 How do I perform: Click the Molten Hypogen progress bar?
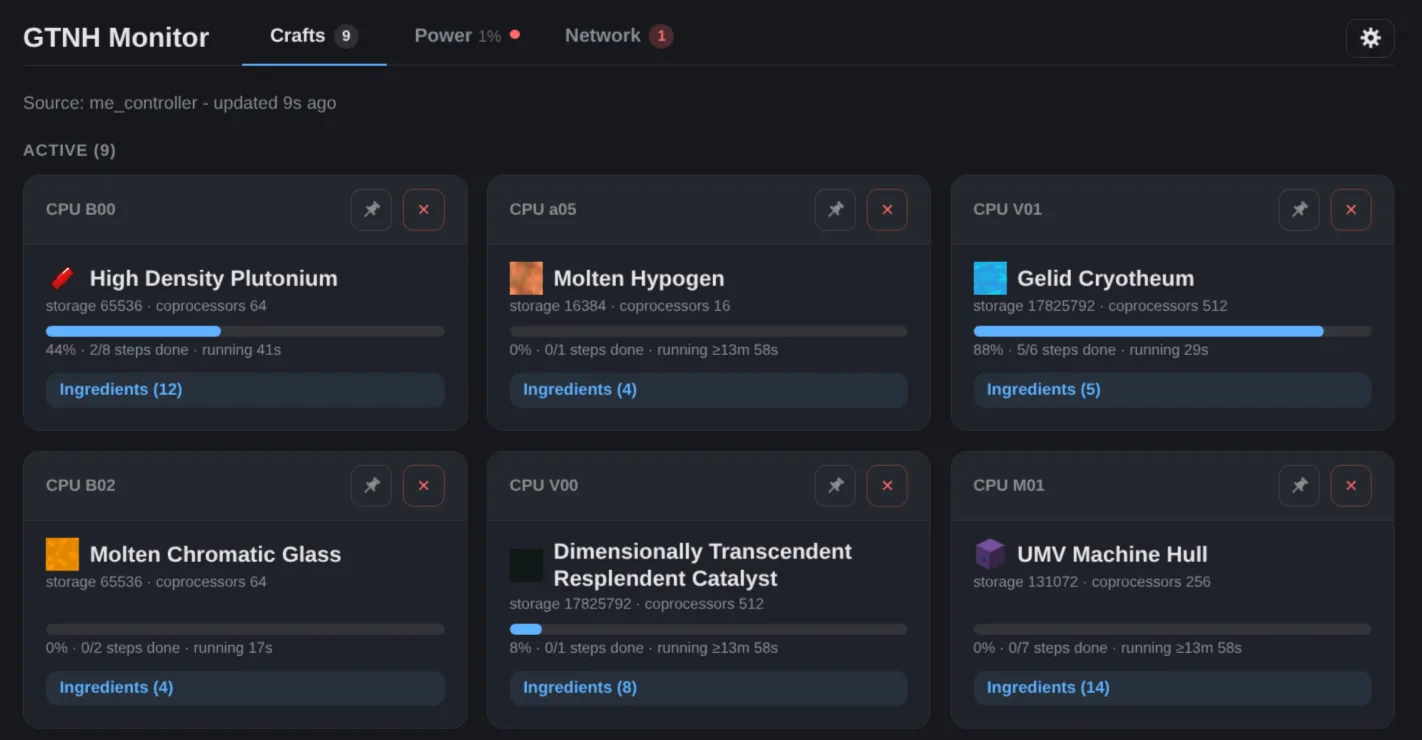click(709, 331)
